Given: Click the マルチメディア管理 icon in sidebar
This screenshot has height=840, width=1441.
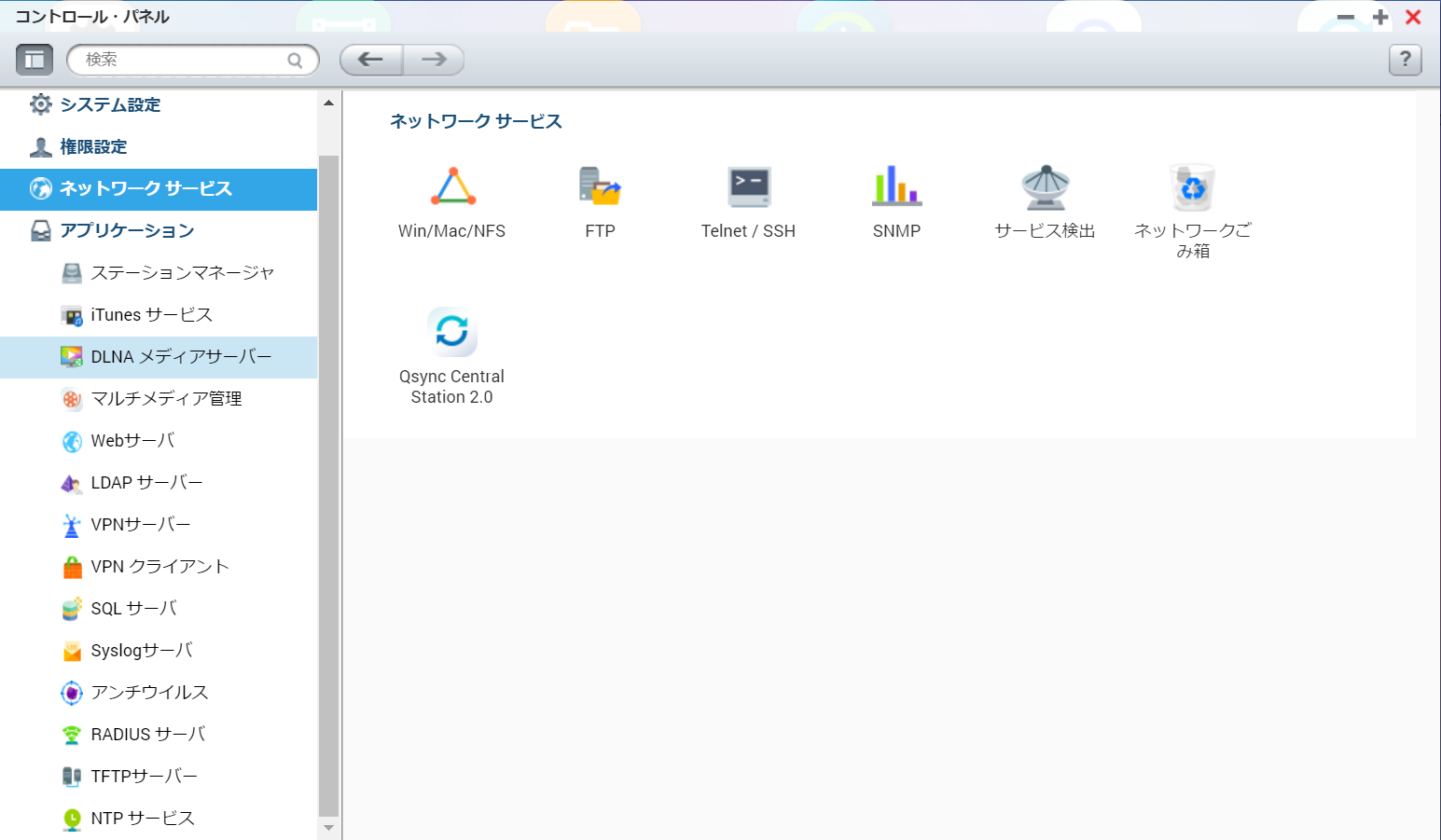Looking at the screenshot, I should click(x=72, y=399).
